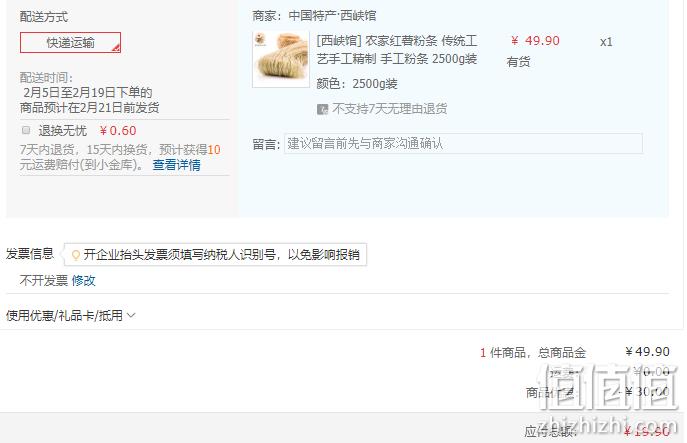Viewport: 687px width, 443px height.
Task: Focus the 留言 message input field
Action: tap(463, 143)
